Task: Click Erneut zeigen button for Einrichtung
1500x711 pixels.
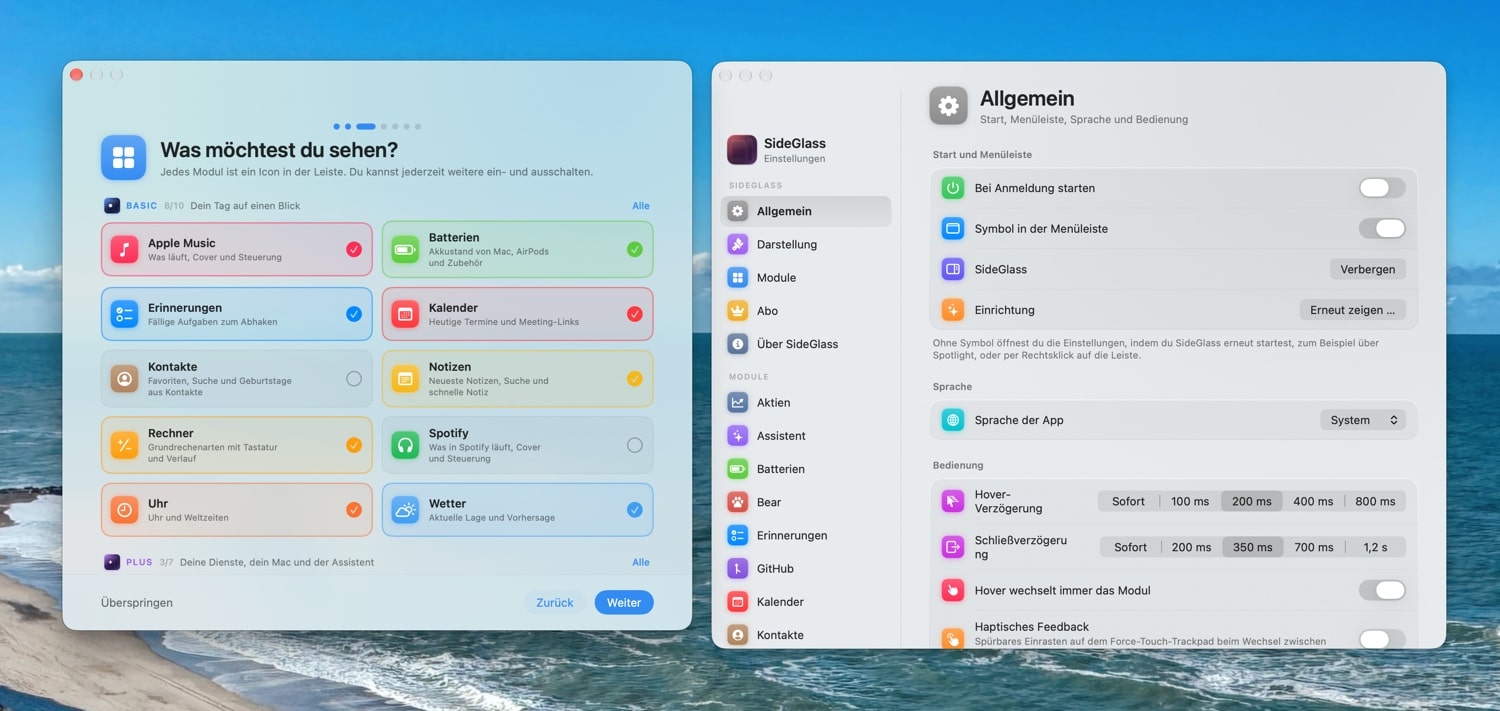Action: [x=1353, y=310]
